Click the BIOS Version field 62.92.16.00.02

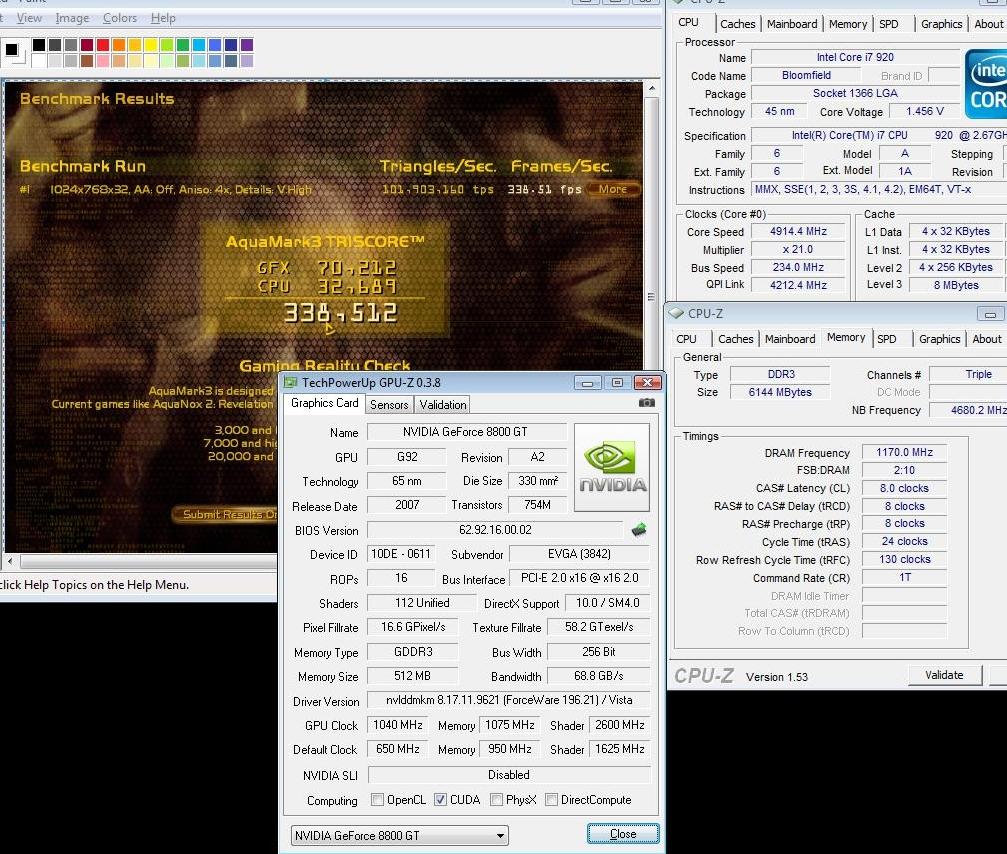click(495, 530)
